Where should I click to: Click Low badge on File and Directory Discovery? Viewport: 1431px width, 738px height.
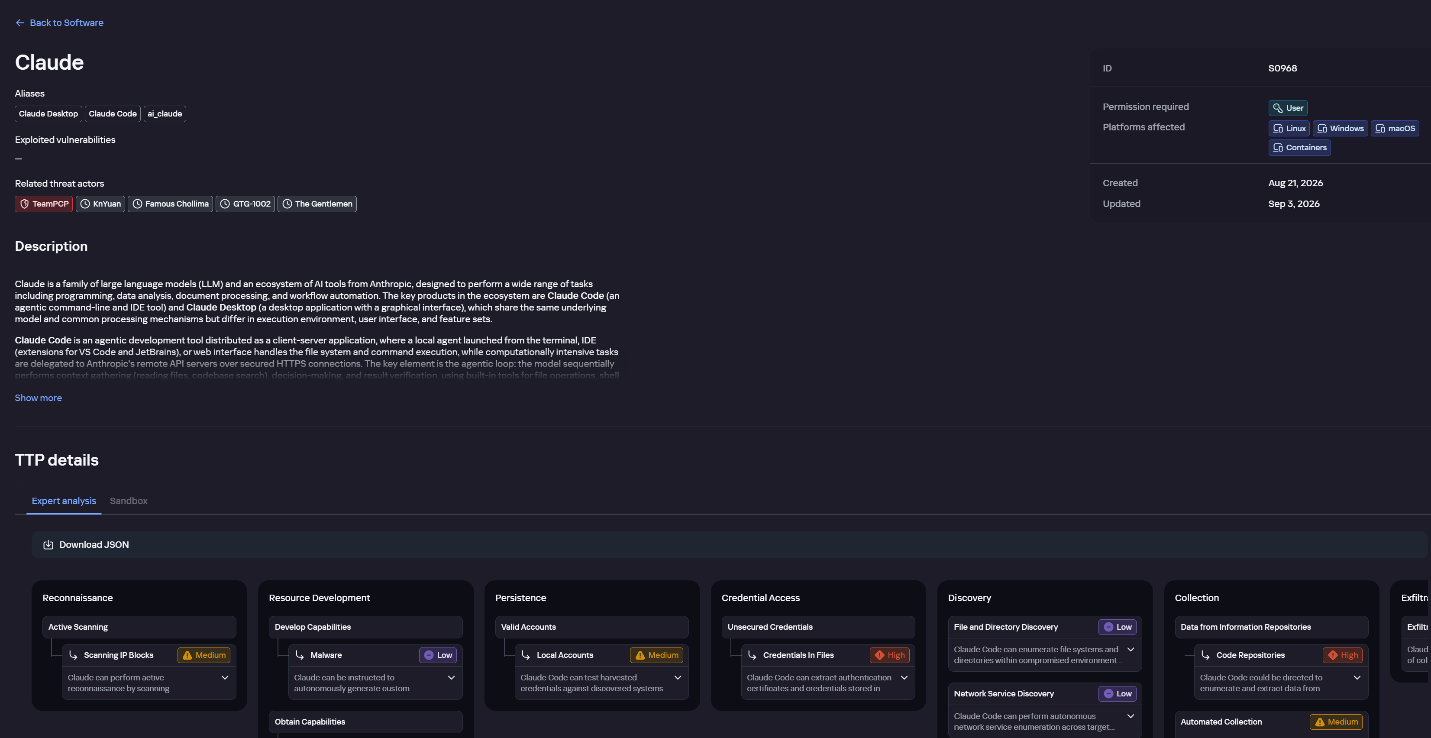click(x=1117, y=627)
